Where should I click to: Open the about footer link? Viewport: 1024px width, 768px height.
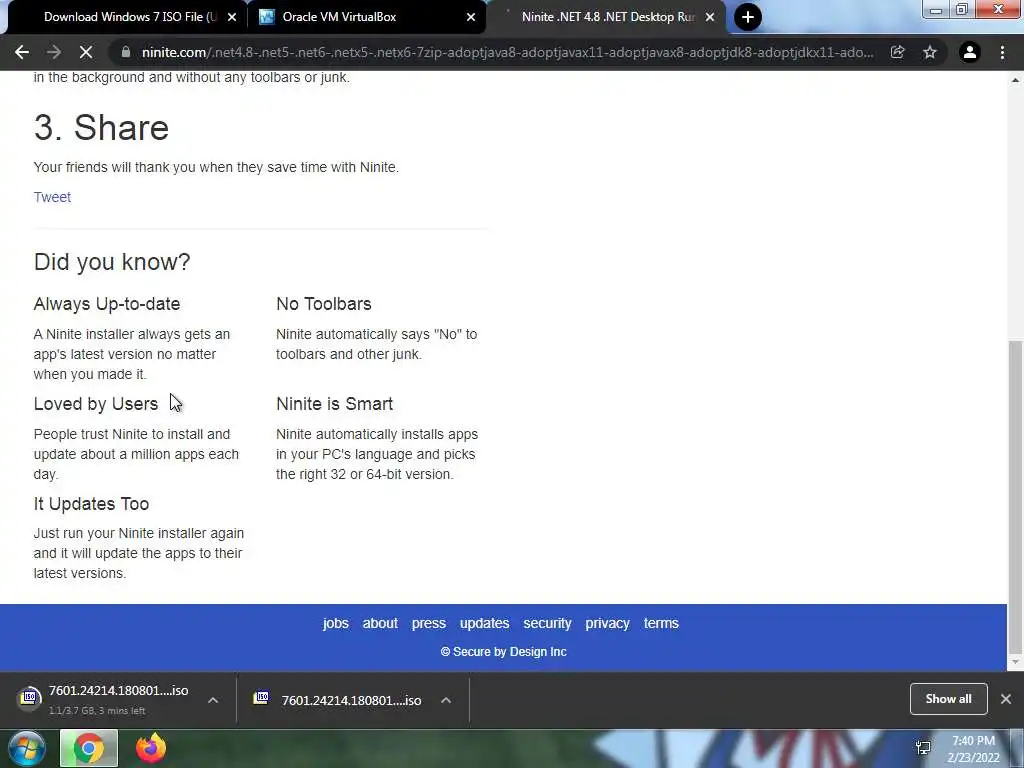coord(380,624)
